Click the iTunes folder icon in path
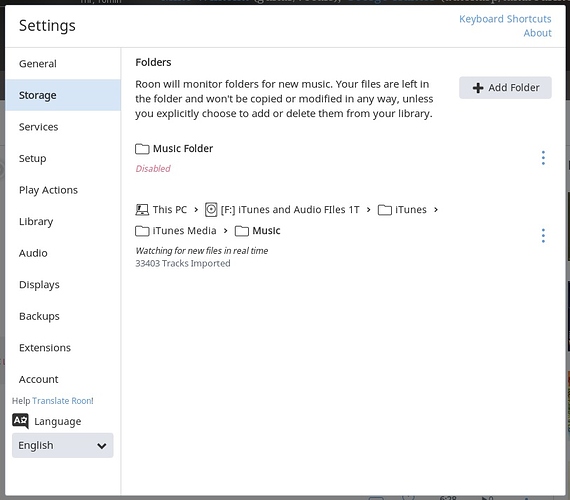The height and width of the screenshot is (500, 570). (x=385, y=210)
